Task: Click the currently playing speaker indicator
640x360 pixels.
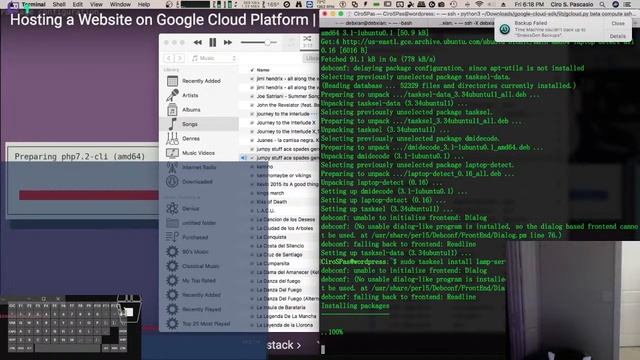Action: pyautogui.click(x=243, y=158)
